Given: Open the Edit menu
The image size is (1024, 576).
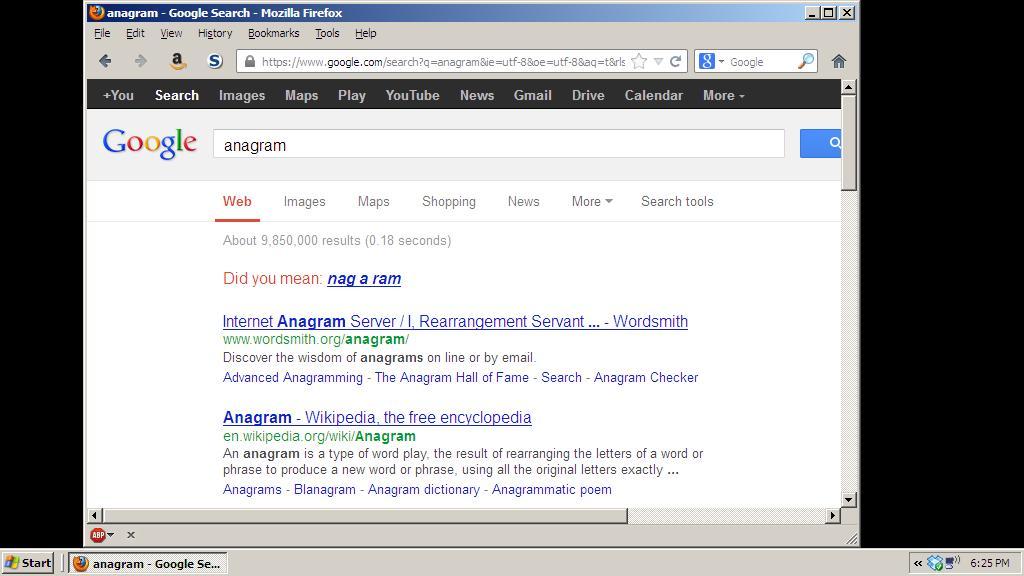Looking at the screenshot, I should click(135, 33).
